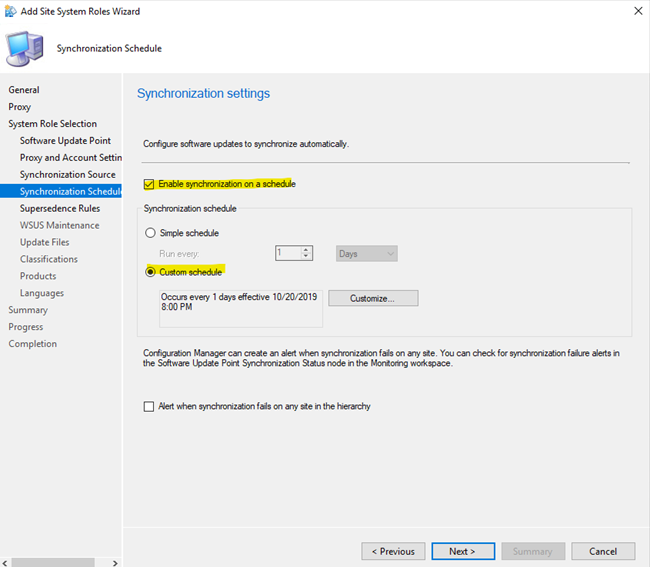Click the wizard title bar icon
This screenshot has height=567, width=650.
click(10, 11)
